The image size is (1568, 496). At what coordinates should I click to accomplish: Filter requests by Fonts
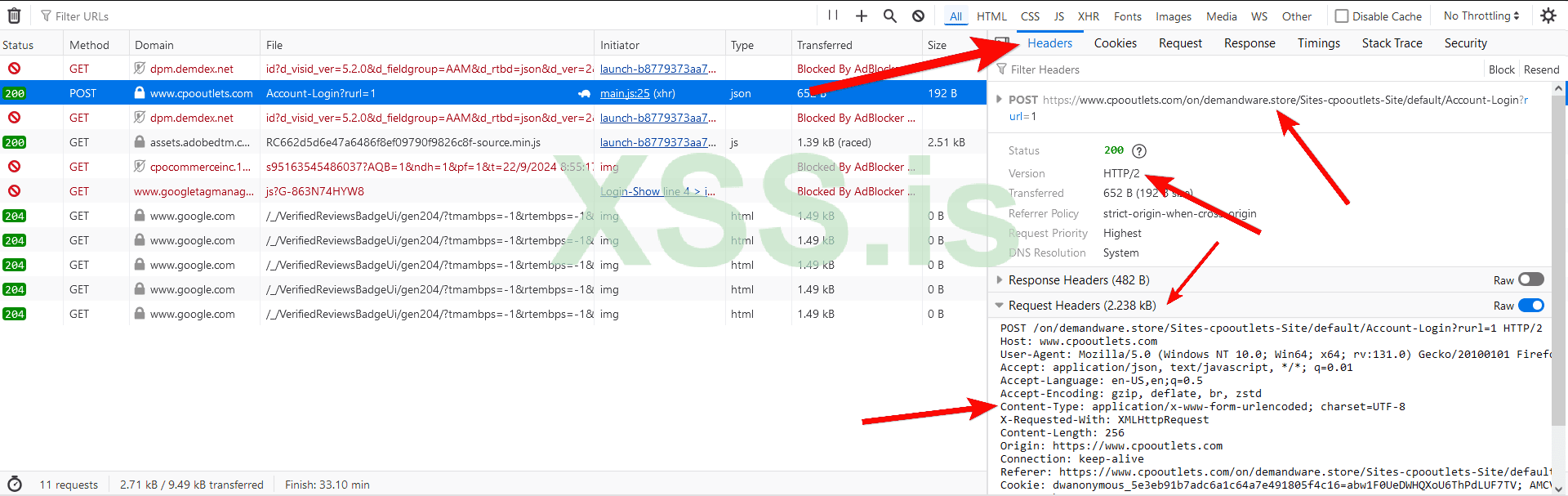point(1127,16)
